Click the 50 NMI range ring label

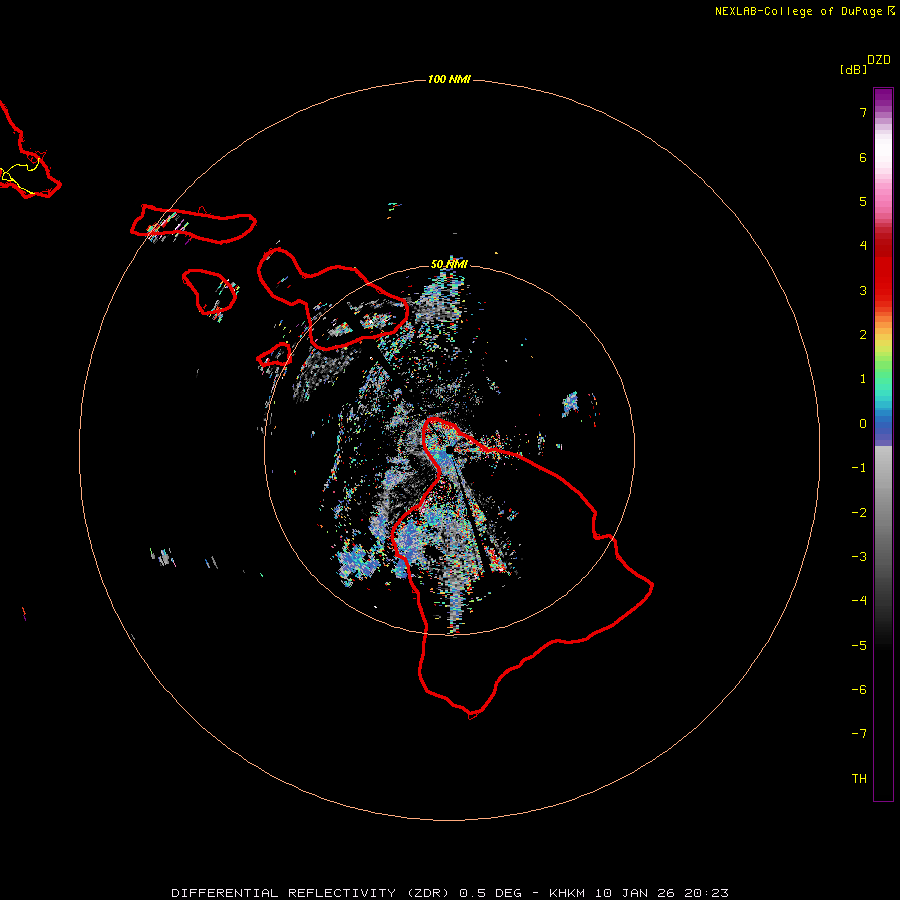tap(449, 264)
